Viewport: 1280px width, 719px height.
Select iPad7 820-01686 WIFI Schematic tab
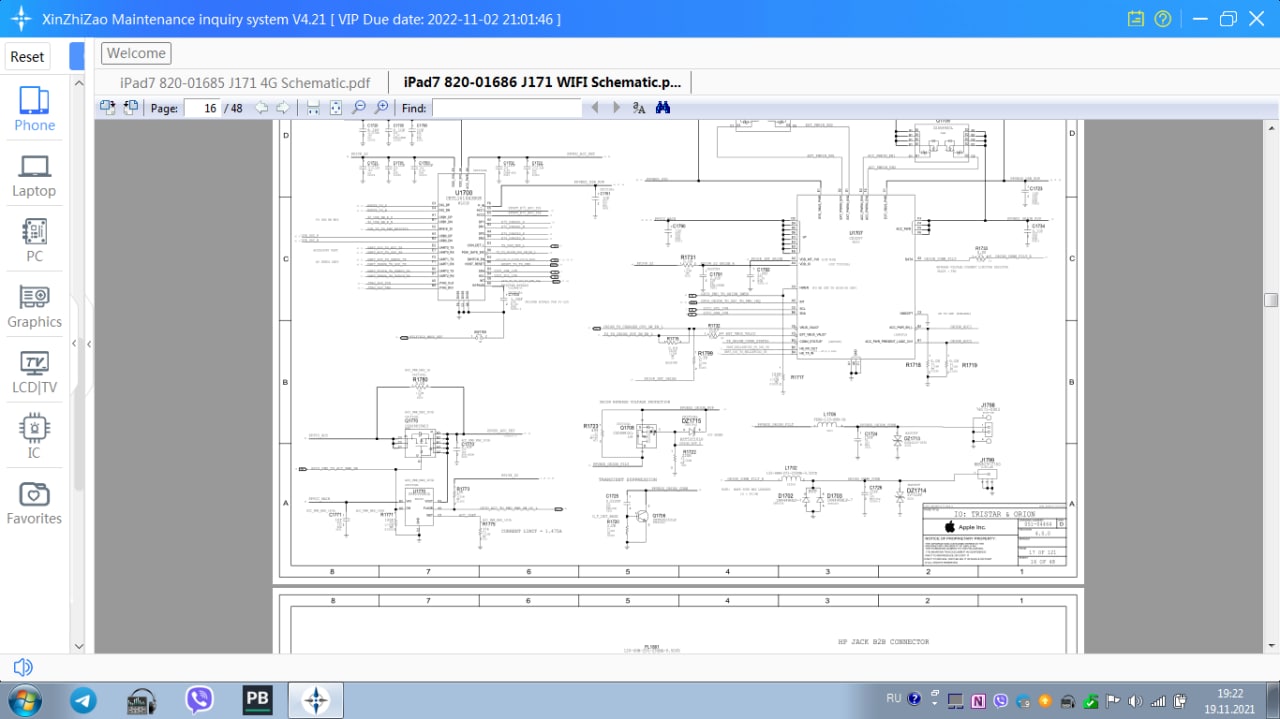tap(541, 83)
